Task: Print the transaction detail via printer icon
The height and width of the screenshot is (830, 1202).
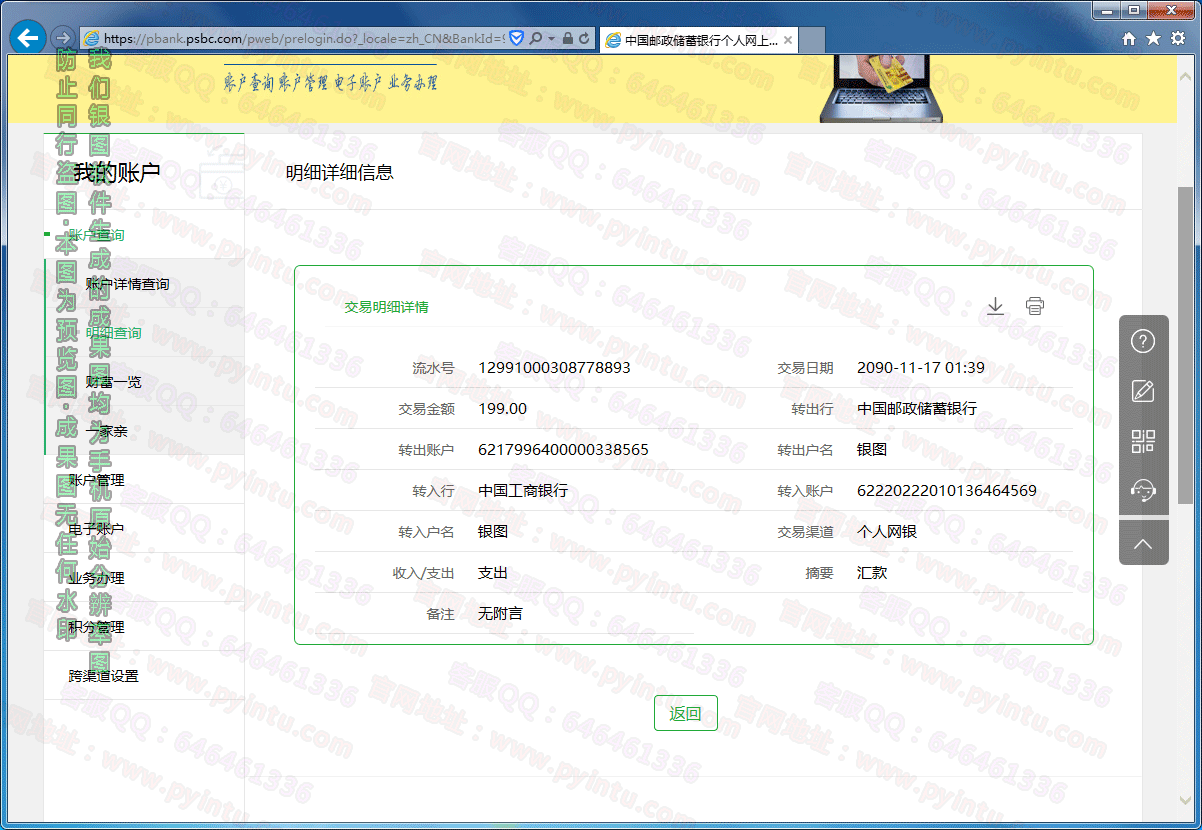Action: click(x=1035, y=306)
